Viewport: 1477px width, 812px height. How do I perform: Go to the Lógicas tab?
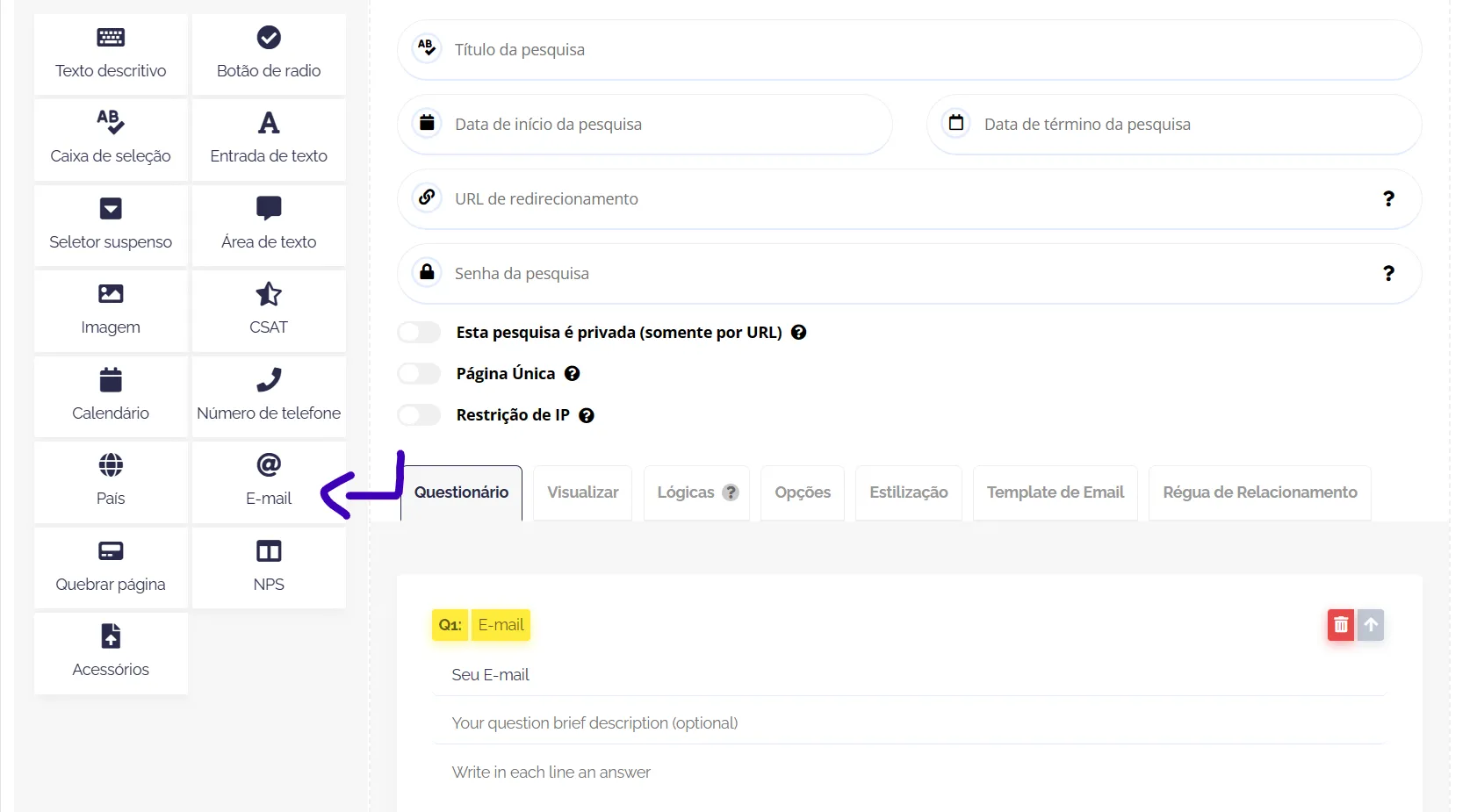coord(697,493)
